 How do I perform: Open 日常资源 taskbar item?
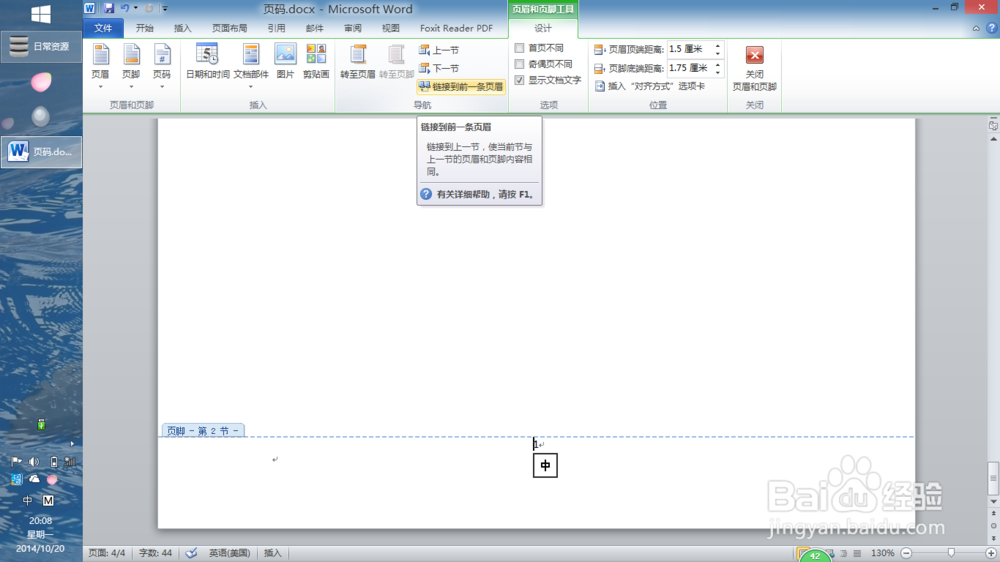pyautogui.click(x=41, y=47)
